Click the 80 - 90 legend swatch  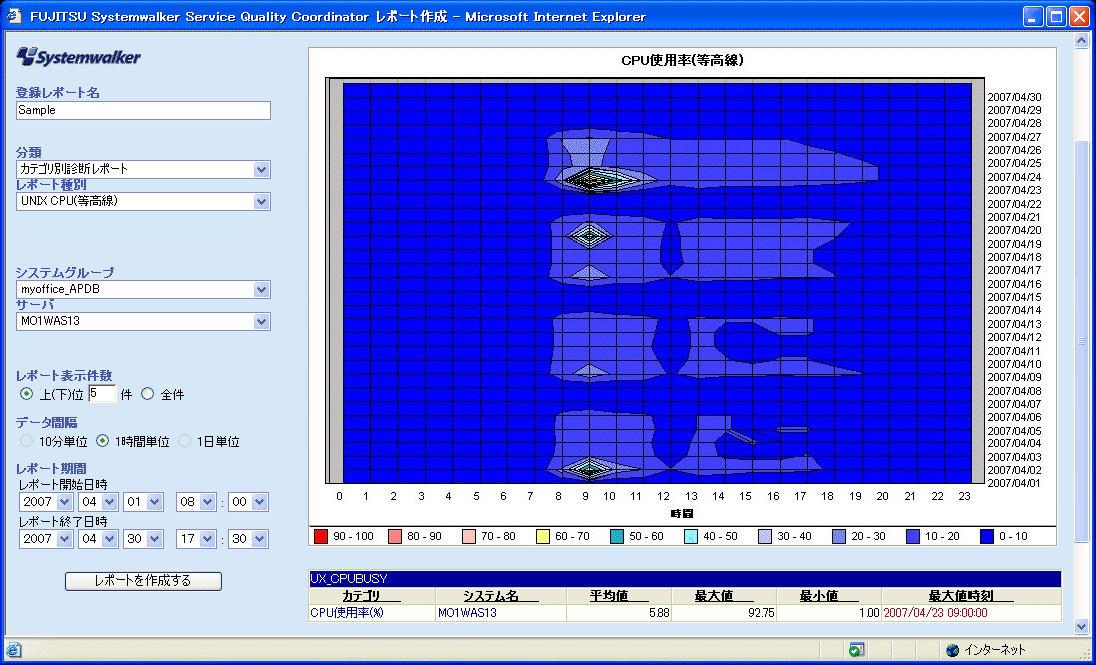point(395,536)
